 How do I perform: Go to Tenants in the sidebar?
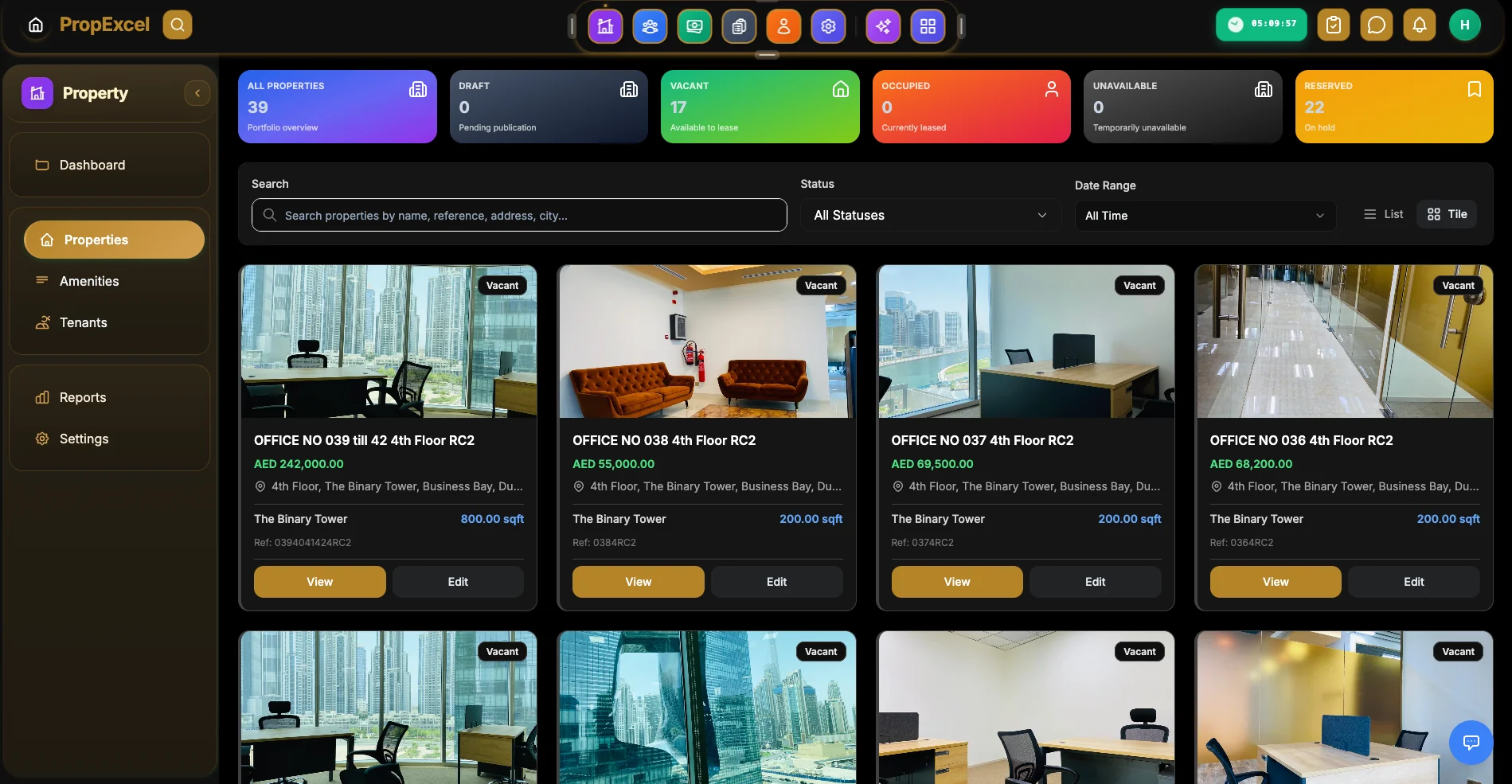83,322
